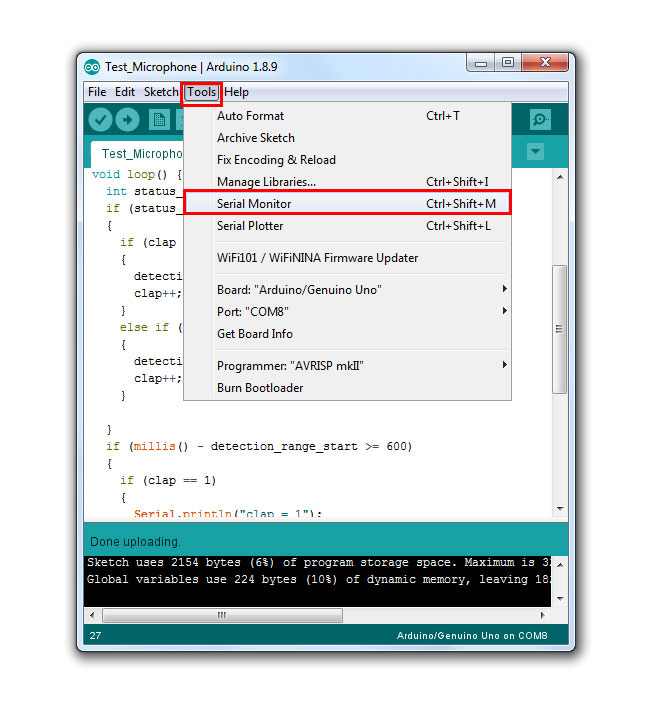Click console vertical scroll up arrow
Image resolution: width=652 pixels, height=704 pixels.
click(560, 564)
